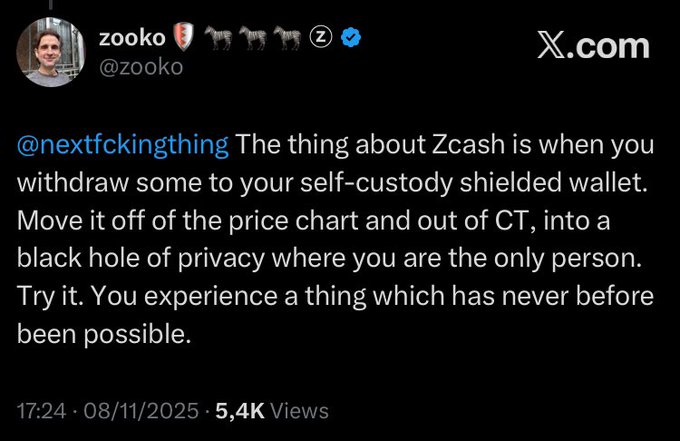Click the last line "been possible."
Viewport: 680px width, 441px height.
[x=104, y=334]
